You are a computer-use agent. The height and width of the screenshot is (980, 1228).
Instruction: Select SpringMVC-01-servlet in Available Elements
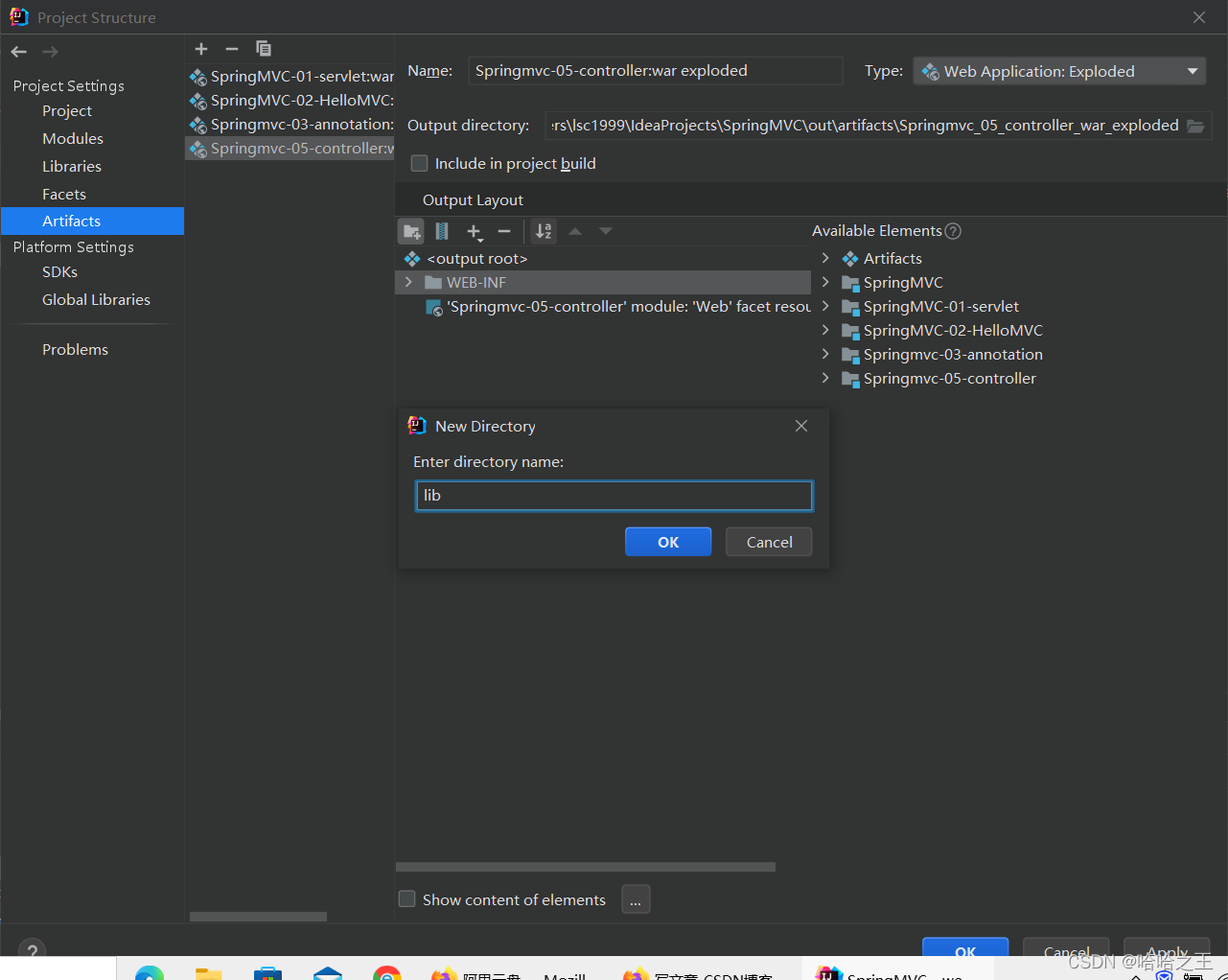click(940, 306)
